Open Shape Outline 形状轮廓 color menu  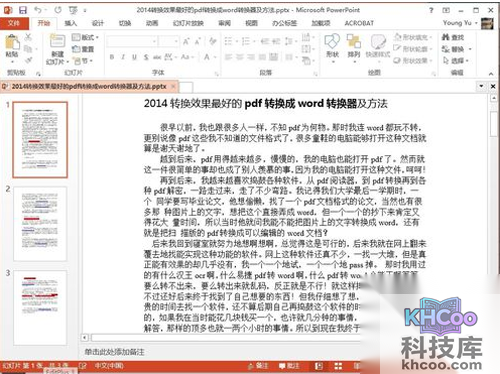tap(413, 49)
